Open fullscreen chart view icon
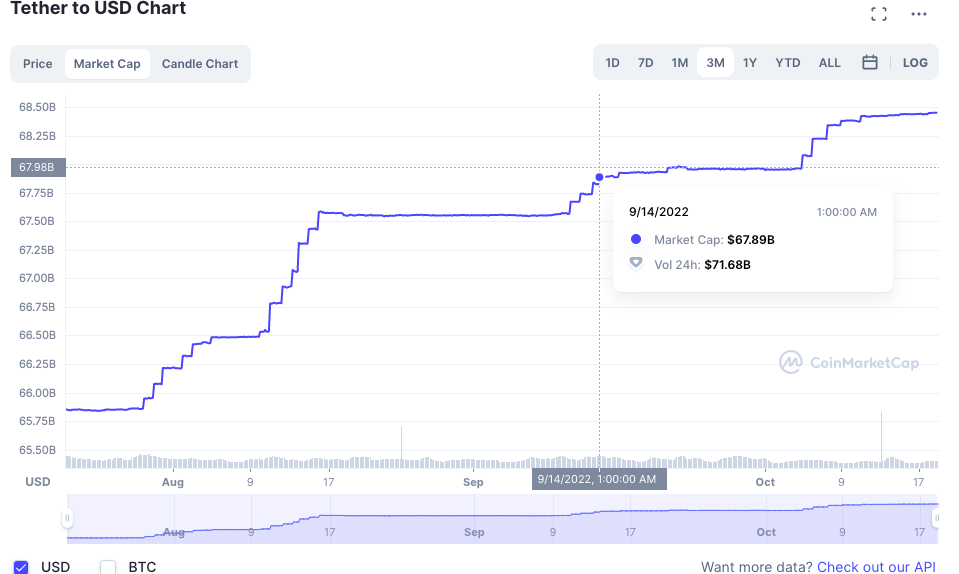Viewport: 959px width, 574px height. (x=879, y=14)
